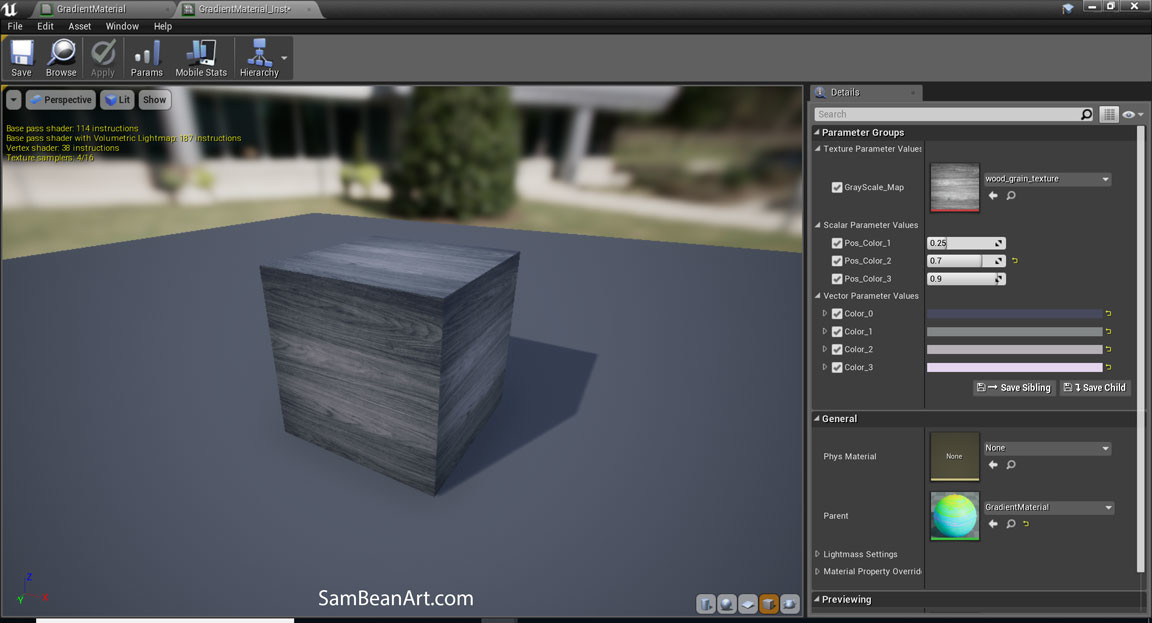
Task: Open the Edit menu
Action: (46, 26)
